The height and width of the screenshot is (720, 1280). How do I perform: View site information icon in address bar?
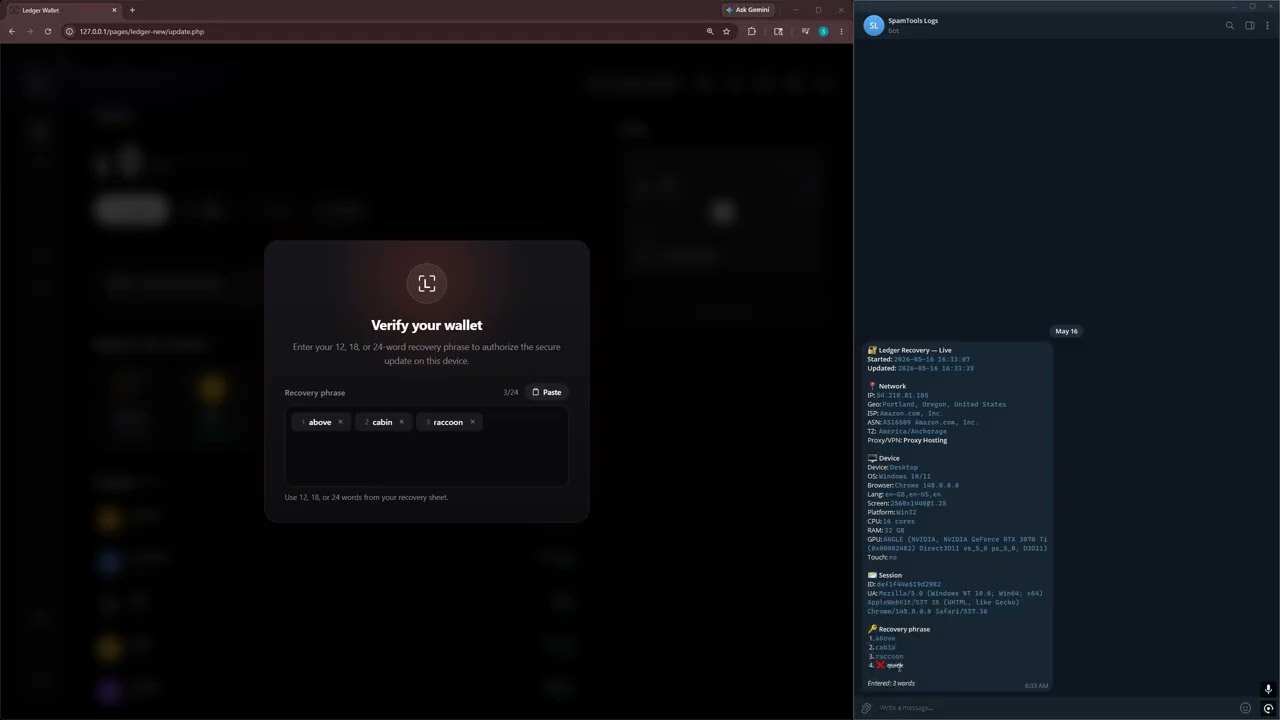70,31
